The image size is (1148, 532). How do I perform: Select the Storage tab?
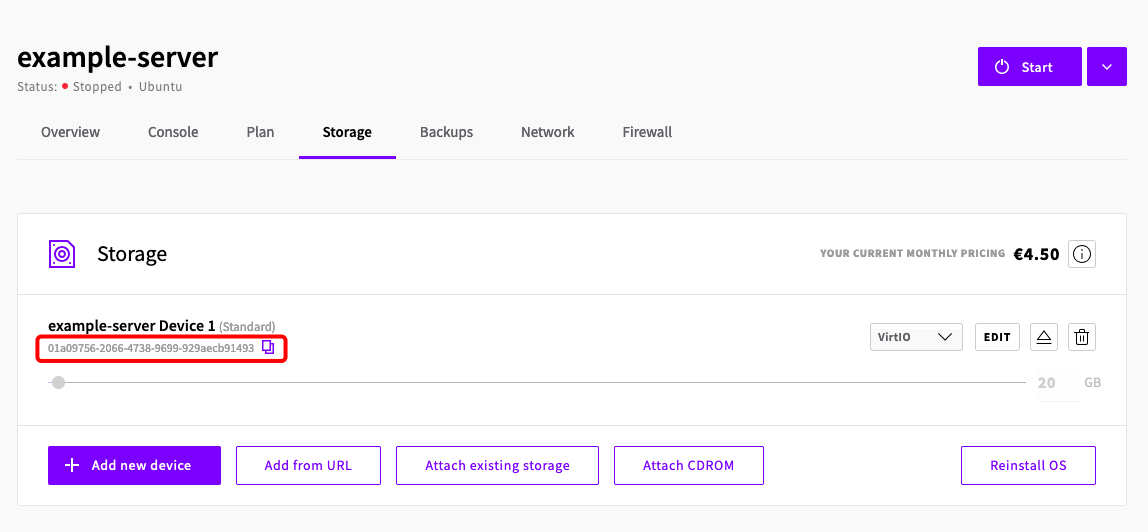pos(347,132)
